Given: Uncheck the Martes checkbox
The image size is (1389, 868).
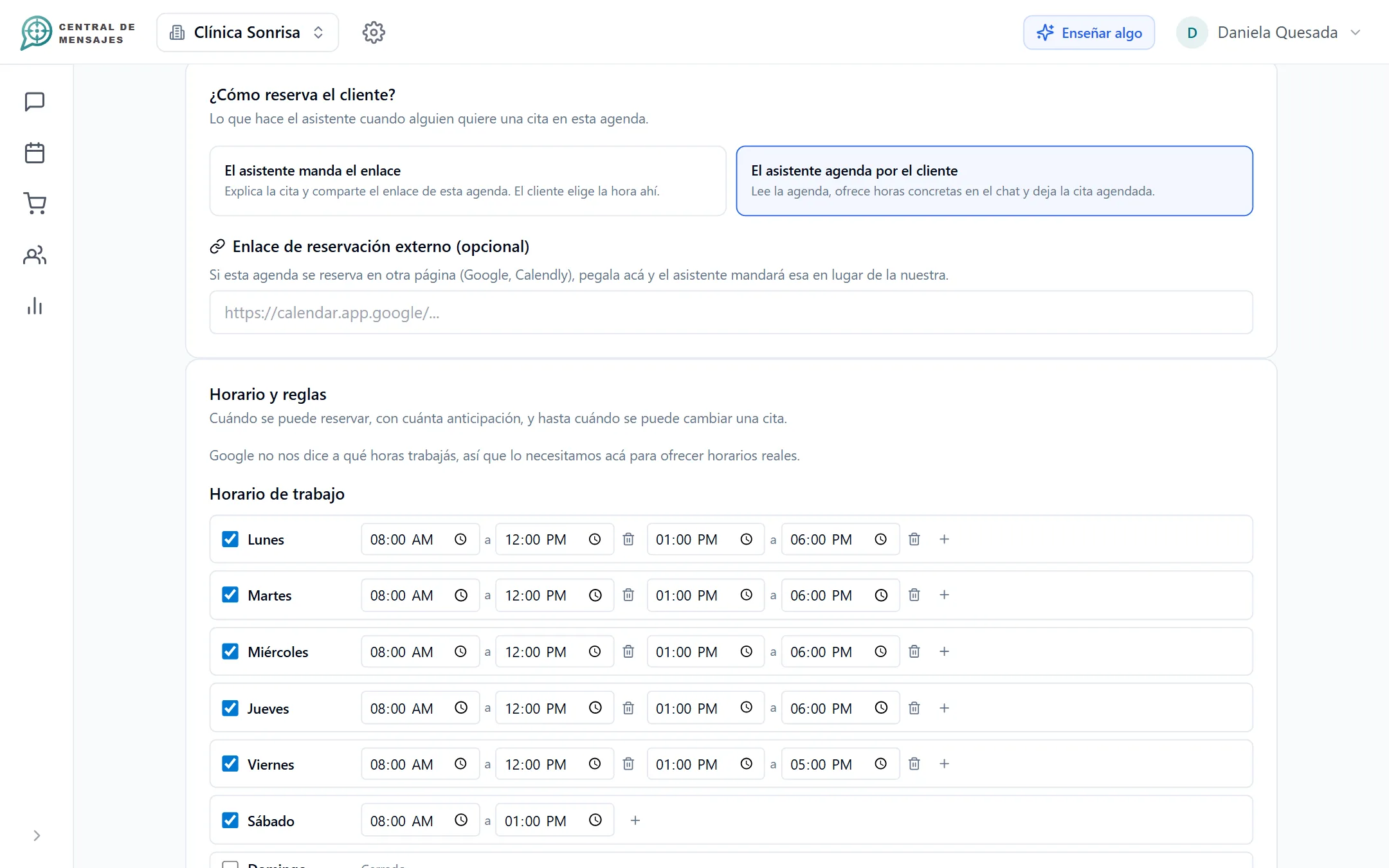Looking at the screenshot, I should click(x=230, y=595).
